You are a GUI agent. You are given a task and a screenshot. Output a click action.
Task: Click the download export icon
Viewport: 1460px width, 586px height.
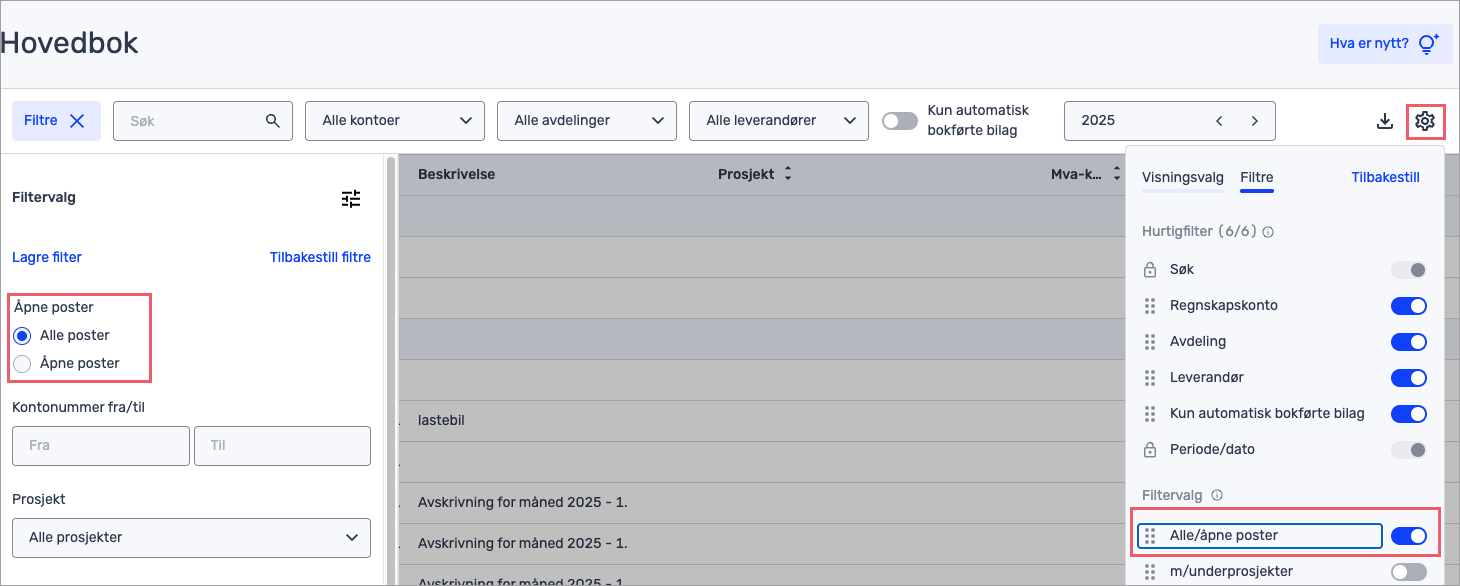(1384, 121)
